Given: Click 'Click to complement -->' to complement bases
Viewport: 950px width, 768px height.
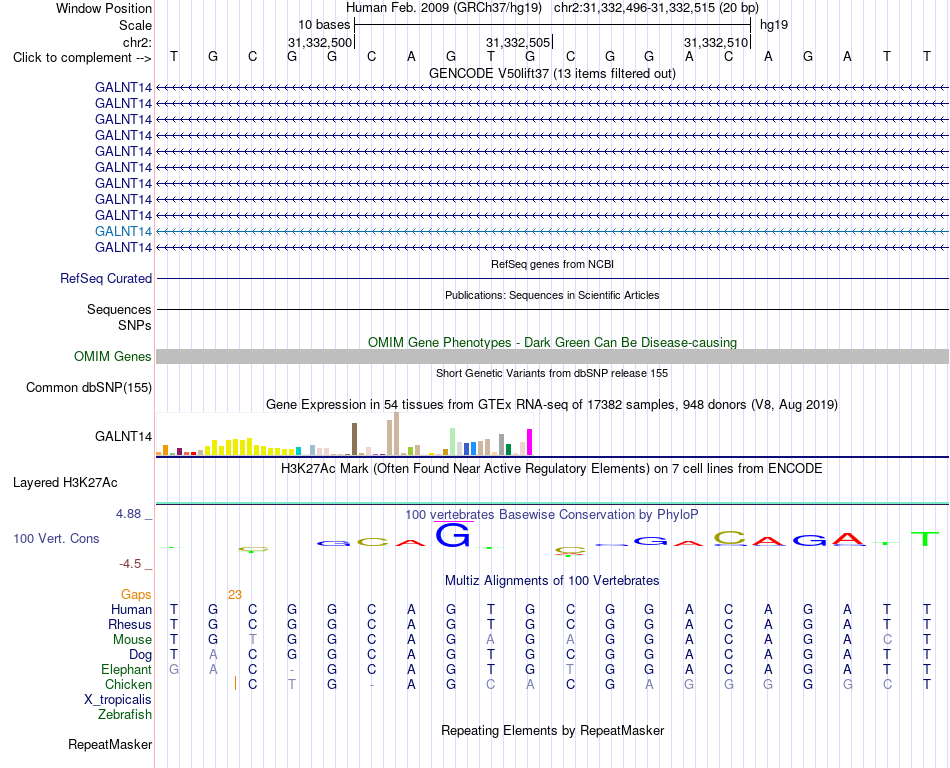Looking at the screenshot, I should [x=82, y=58].
